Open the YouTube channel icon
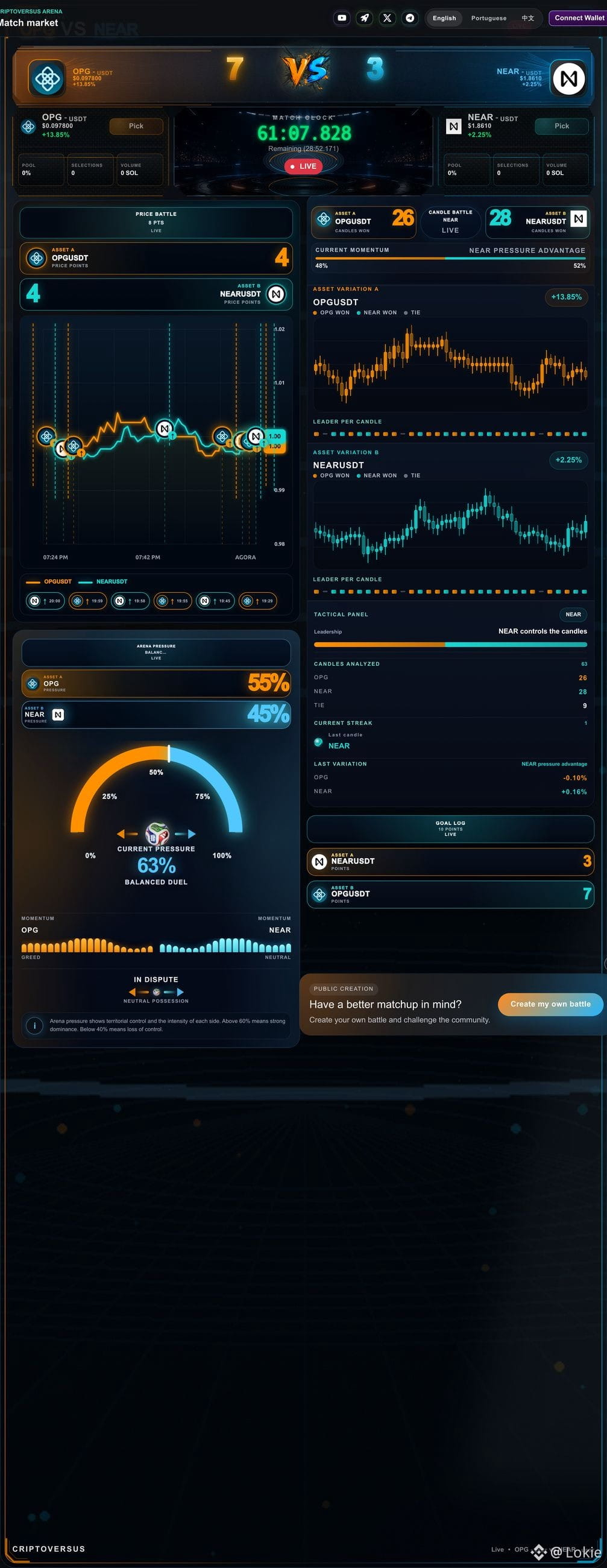607x1568 pixels. pyautogui.click(x=342, y=17)
